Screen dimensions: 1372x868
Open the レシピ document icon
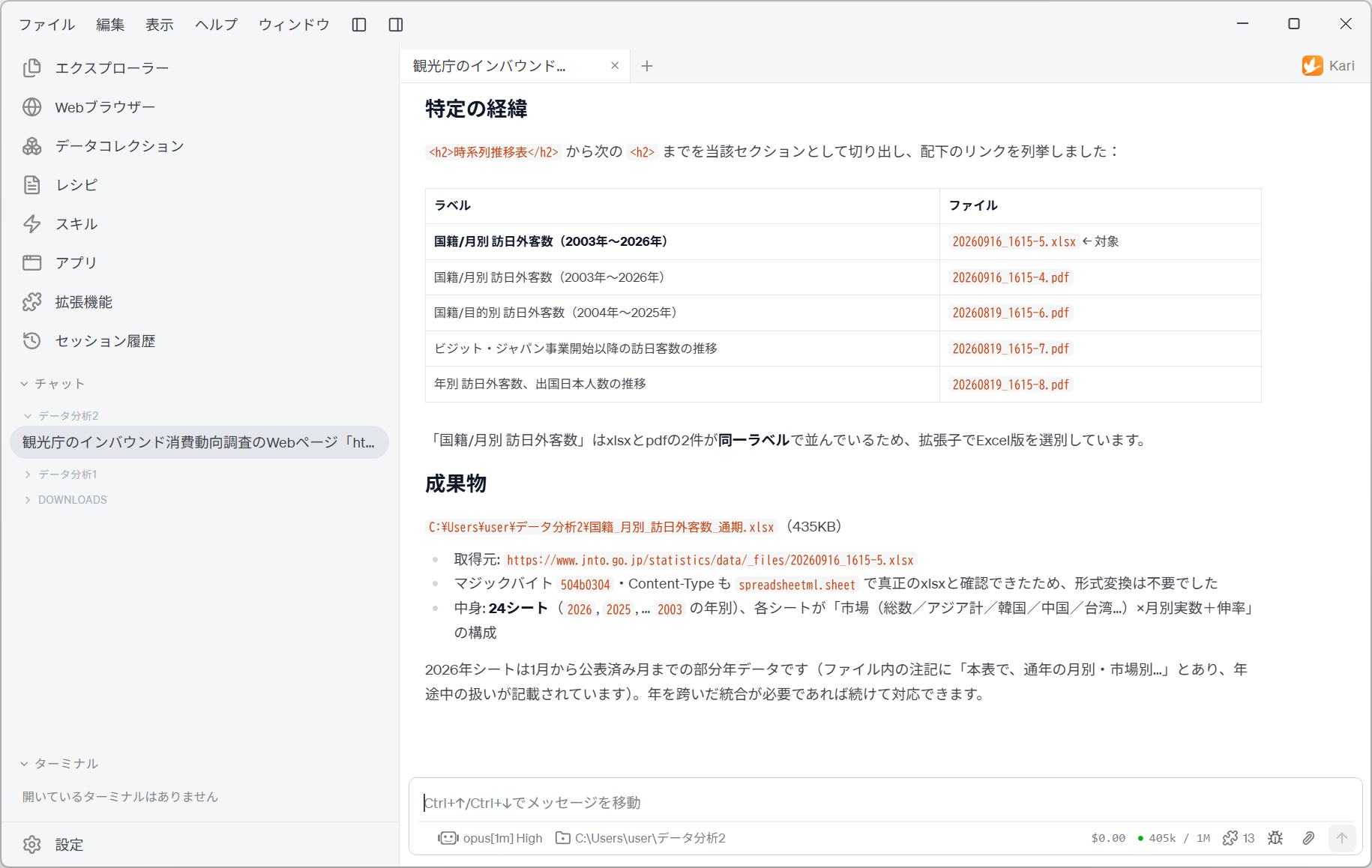31,185
